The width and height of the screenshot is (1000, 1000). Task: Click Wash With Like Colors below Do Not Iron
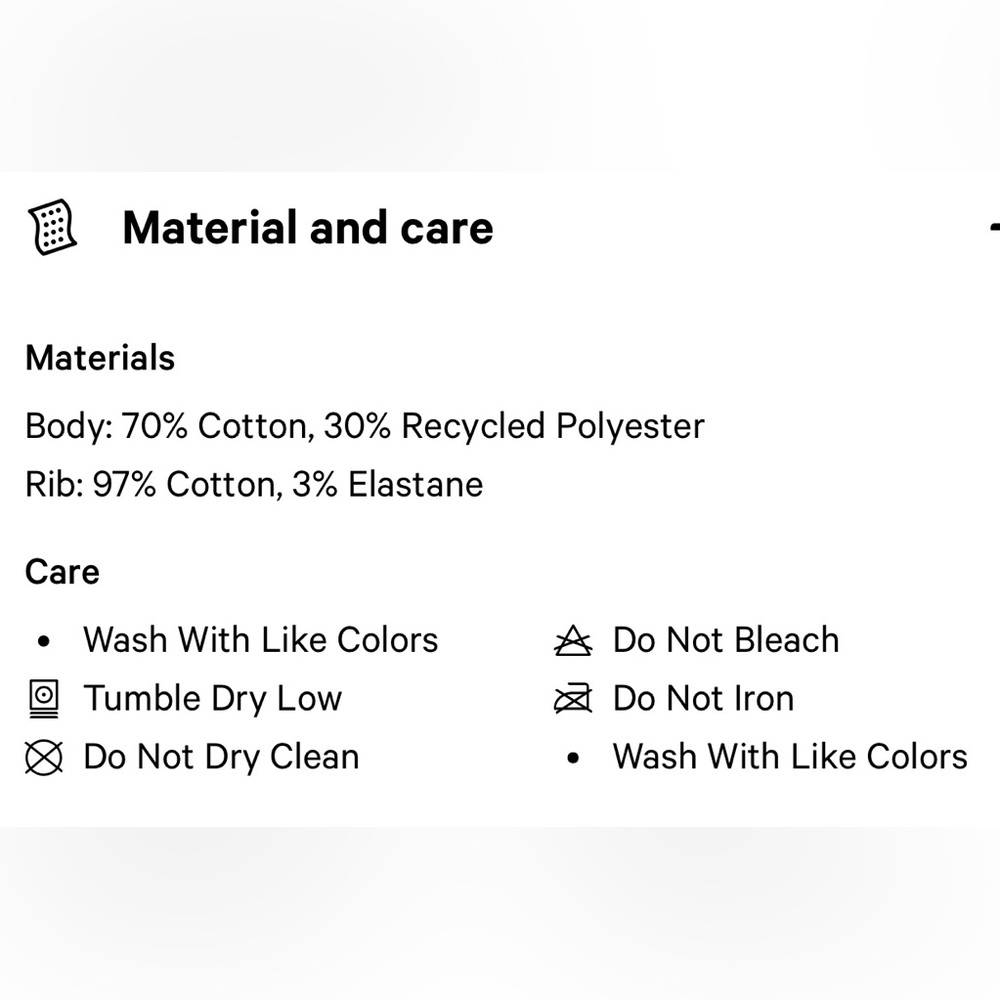(x=790, y=757)
